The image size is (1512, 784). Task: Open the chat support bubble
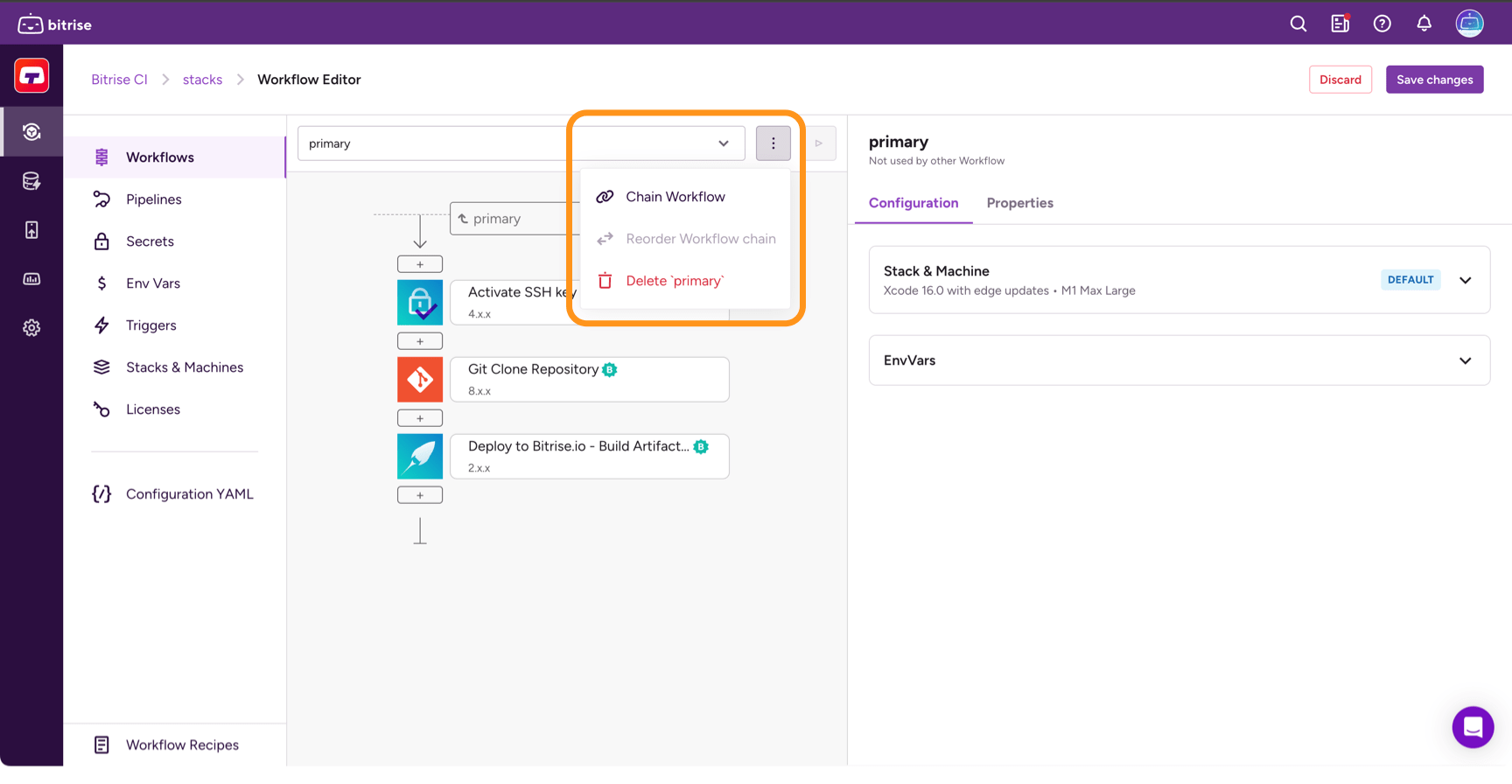coord(1473,727)
